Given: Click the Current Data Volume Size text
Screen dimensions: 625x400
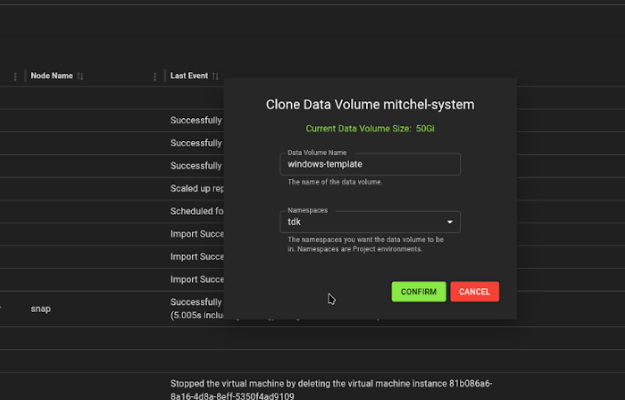Looking at the screenshot, I should tap(370, 129).
